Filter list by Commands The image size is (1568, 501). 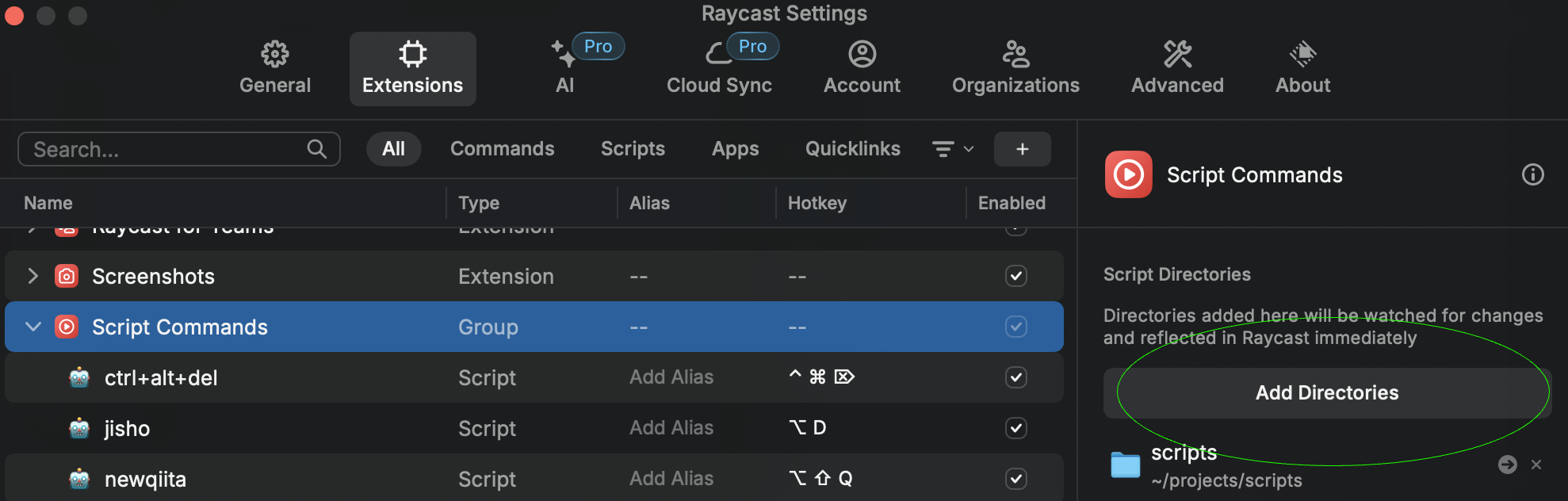[x=503, y=149]
